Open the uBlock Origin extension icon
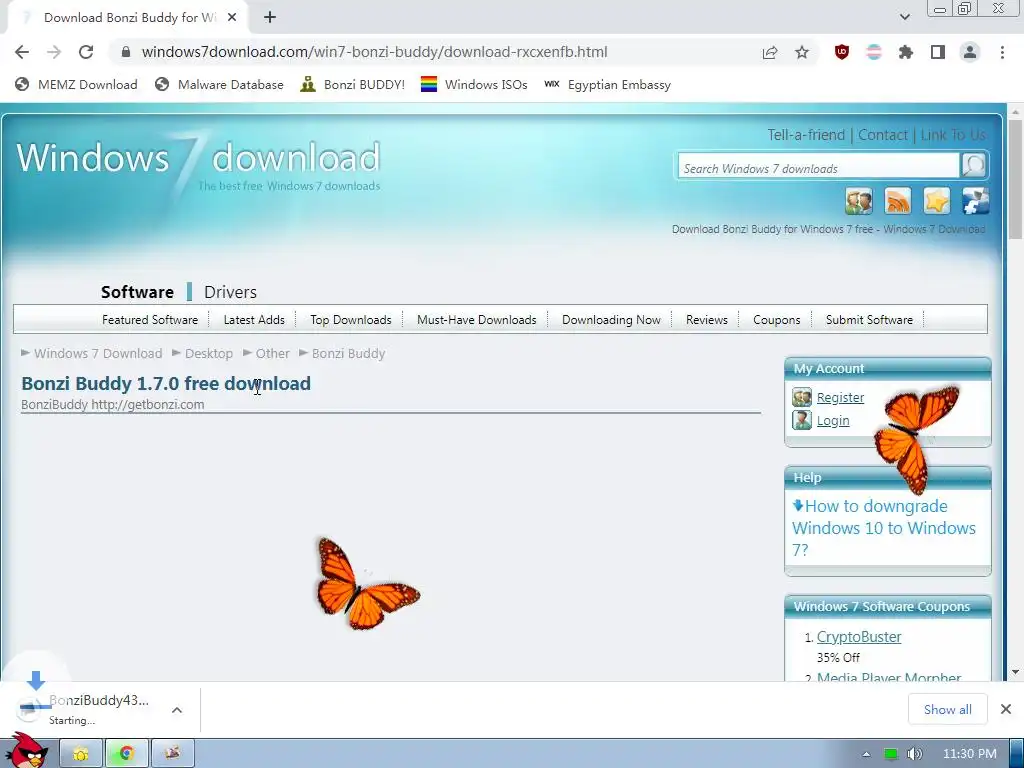This screenshot has height=768, width=1024. point(842,52)
